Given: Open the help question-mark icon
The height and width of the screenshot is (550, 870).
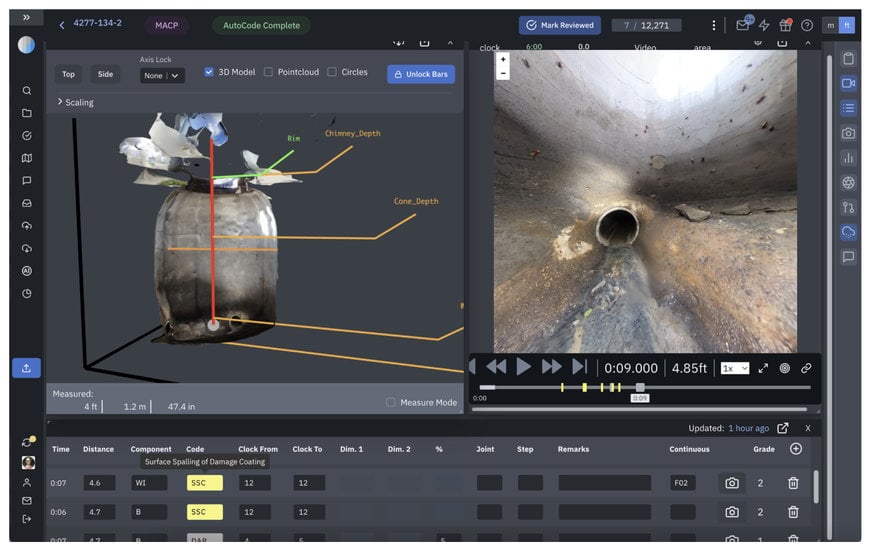Looking at the screenshot, I should pos(807,25).
